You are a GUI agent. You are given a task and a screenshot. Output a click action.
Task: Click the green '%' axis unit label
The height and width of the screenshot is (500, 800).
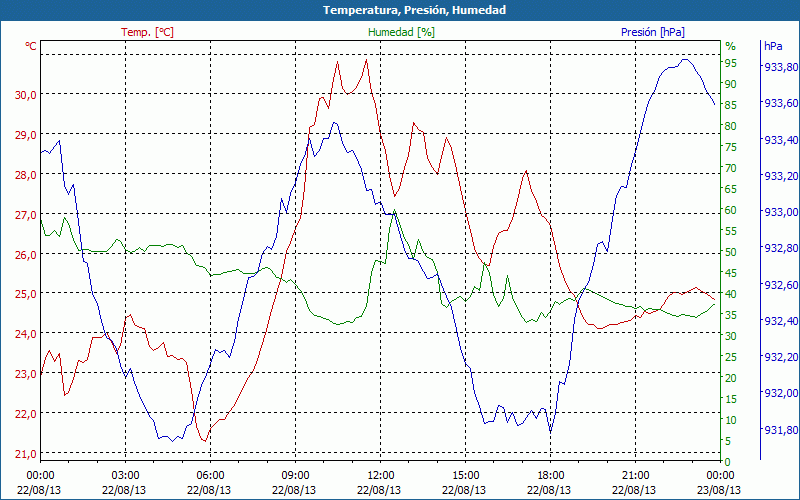click(731, 46)
